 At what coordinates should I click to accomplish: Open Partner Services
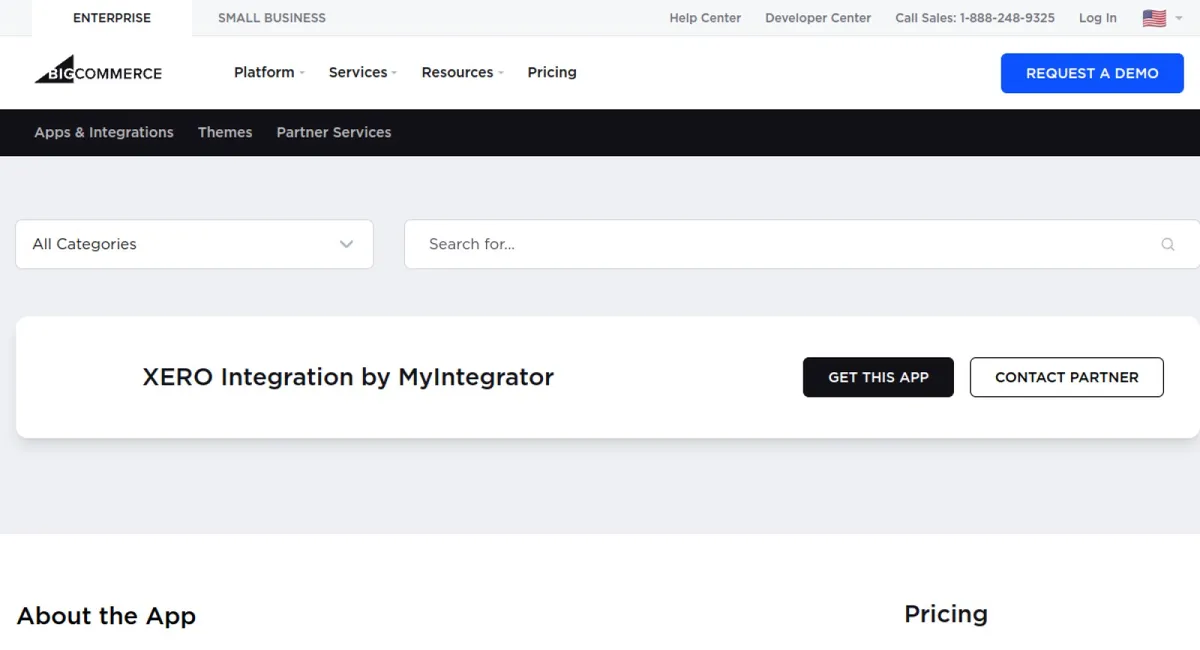click(333, 132)
